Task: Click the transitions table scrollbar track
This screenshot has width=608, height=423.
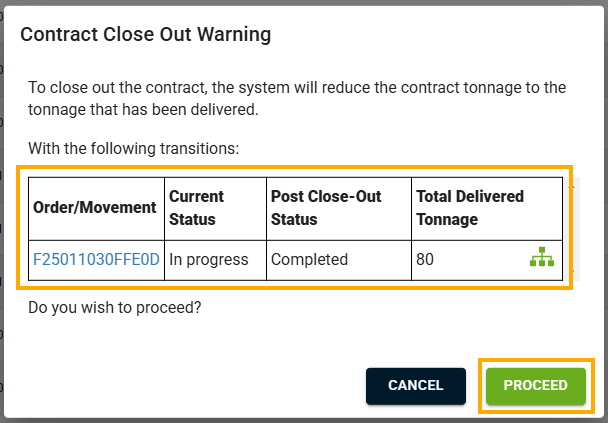Action: [572, 229]
